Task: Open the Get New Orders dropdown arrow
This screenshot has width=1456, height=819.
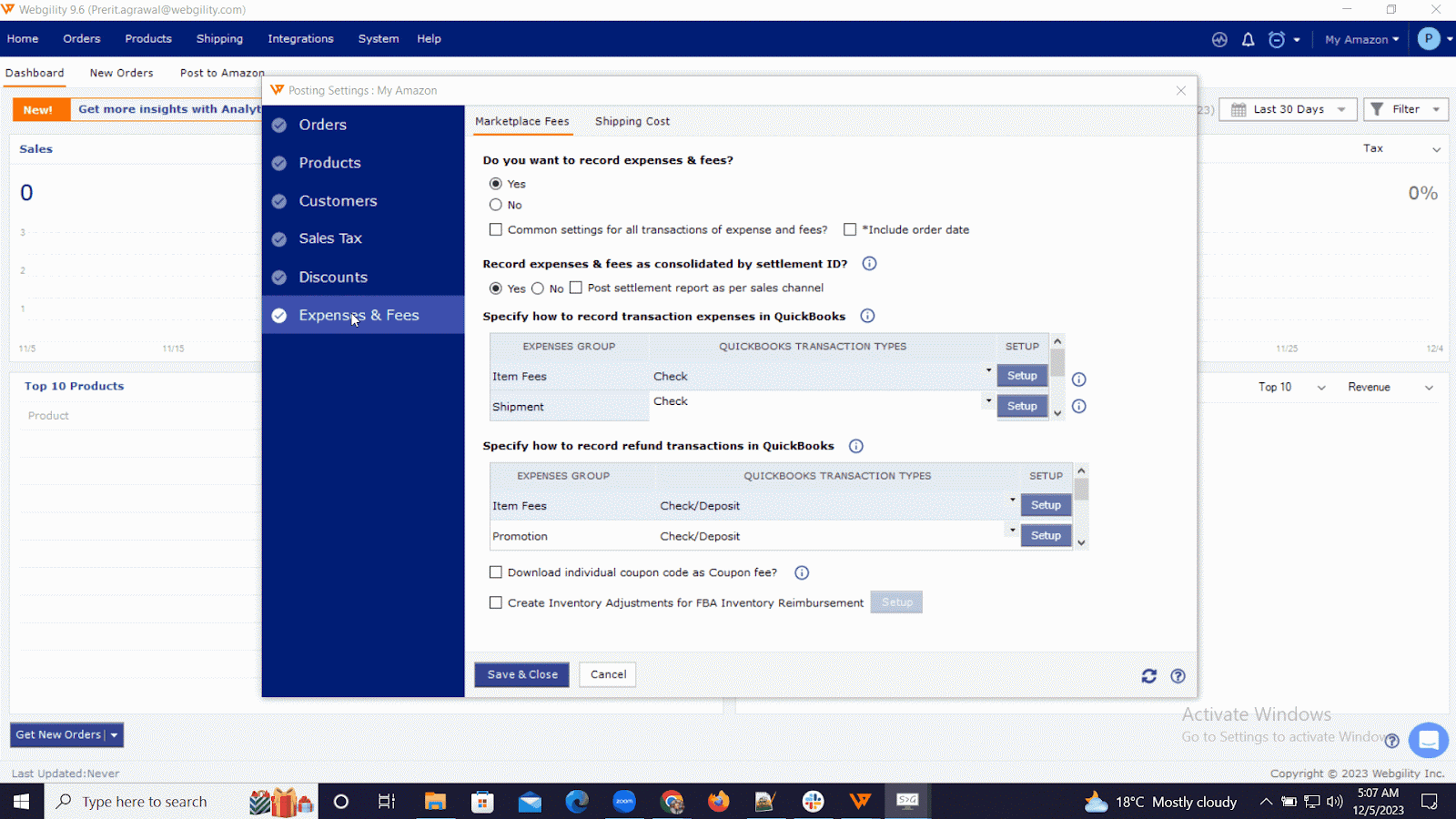Action: click(x=115, y=735)
